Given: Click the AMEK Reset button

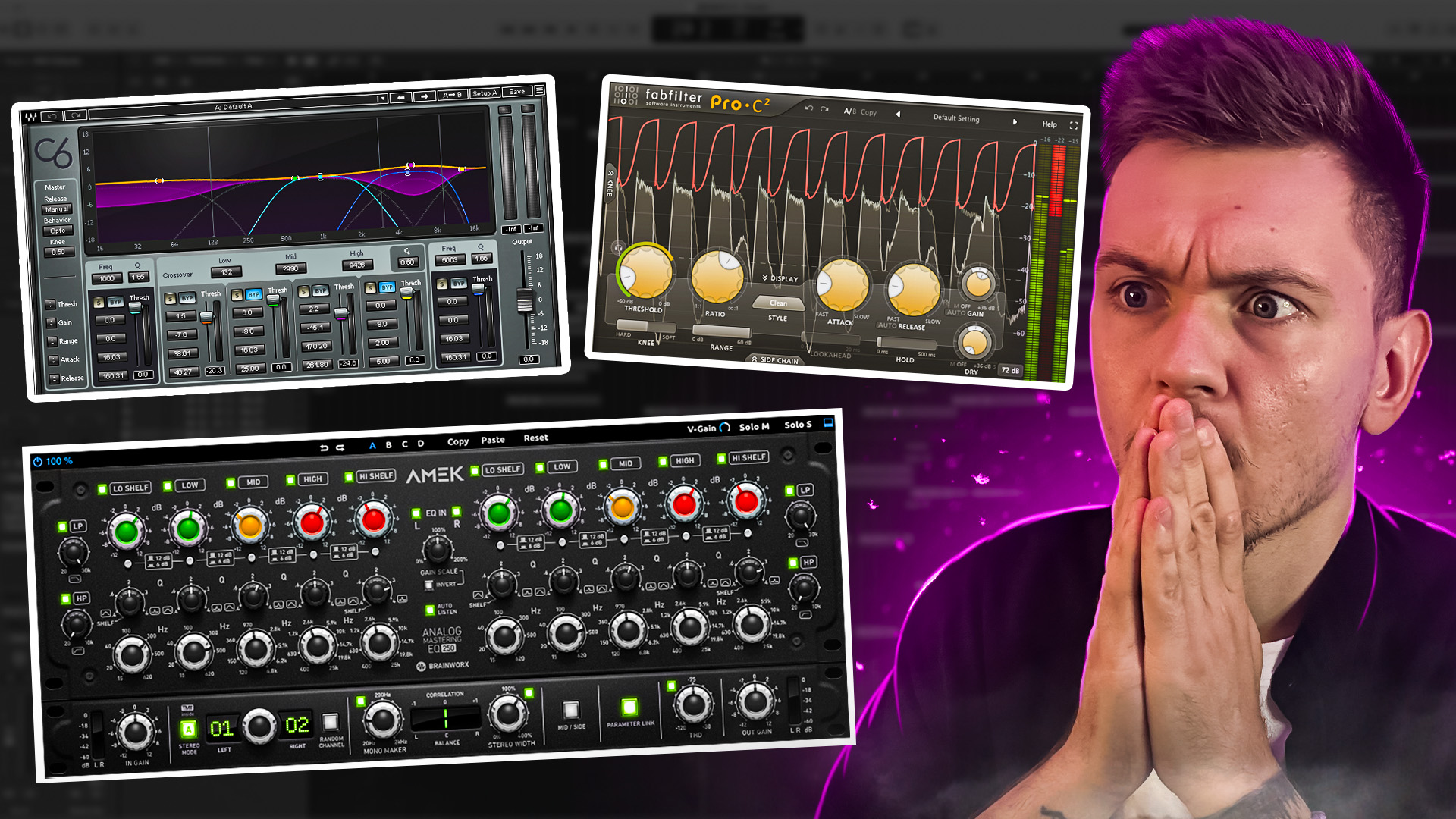Looking at the screenshot, I should point(535,438).
